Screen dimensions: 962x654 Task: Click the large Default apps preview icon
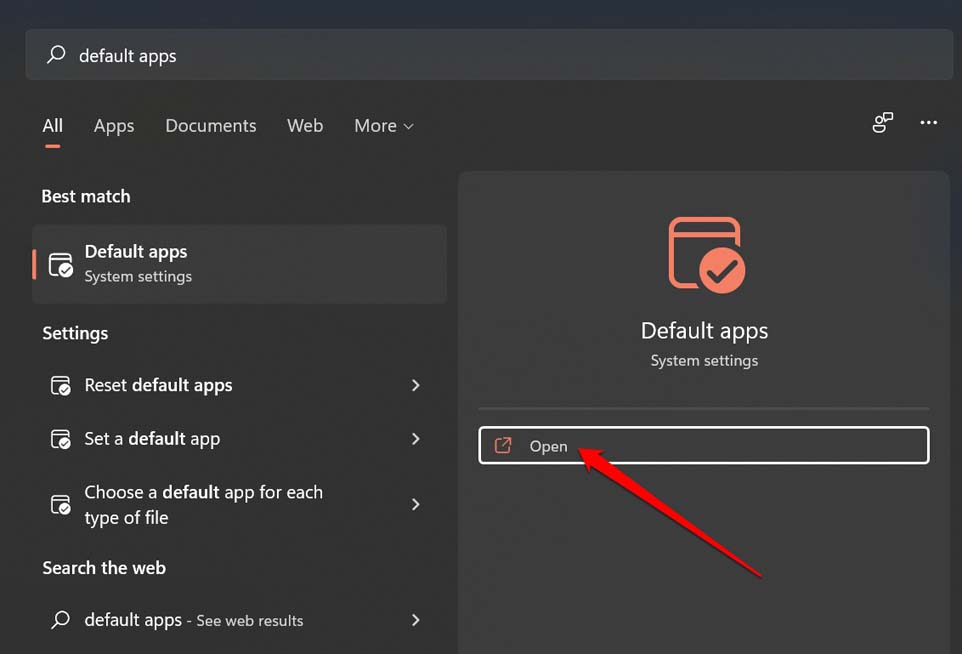(x=706, y=255)
